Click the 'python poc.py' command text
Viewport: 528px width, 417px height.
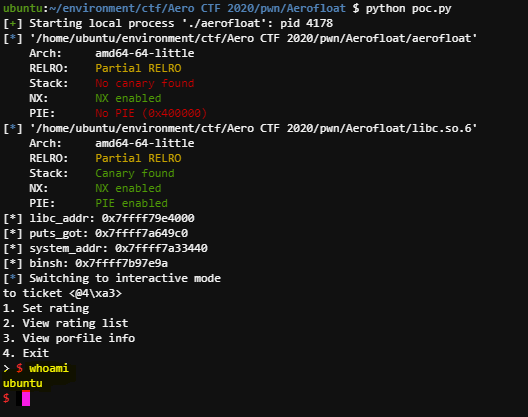pos(408,8)
